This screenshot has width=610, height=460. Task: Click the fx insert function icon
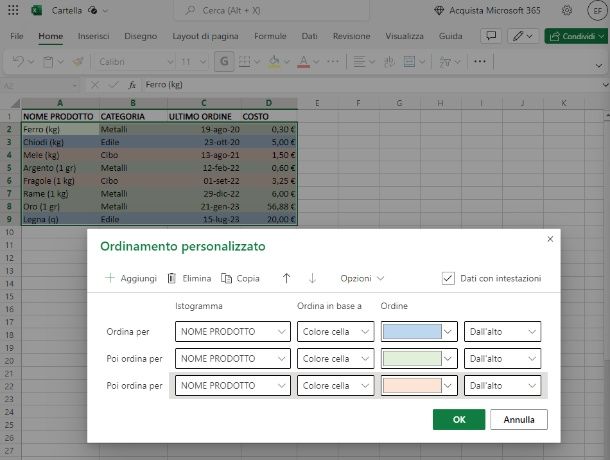pyautogui.click(x=132, y=84)
